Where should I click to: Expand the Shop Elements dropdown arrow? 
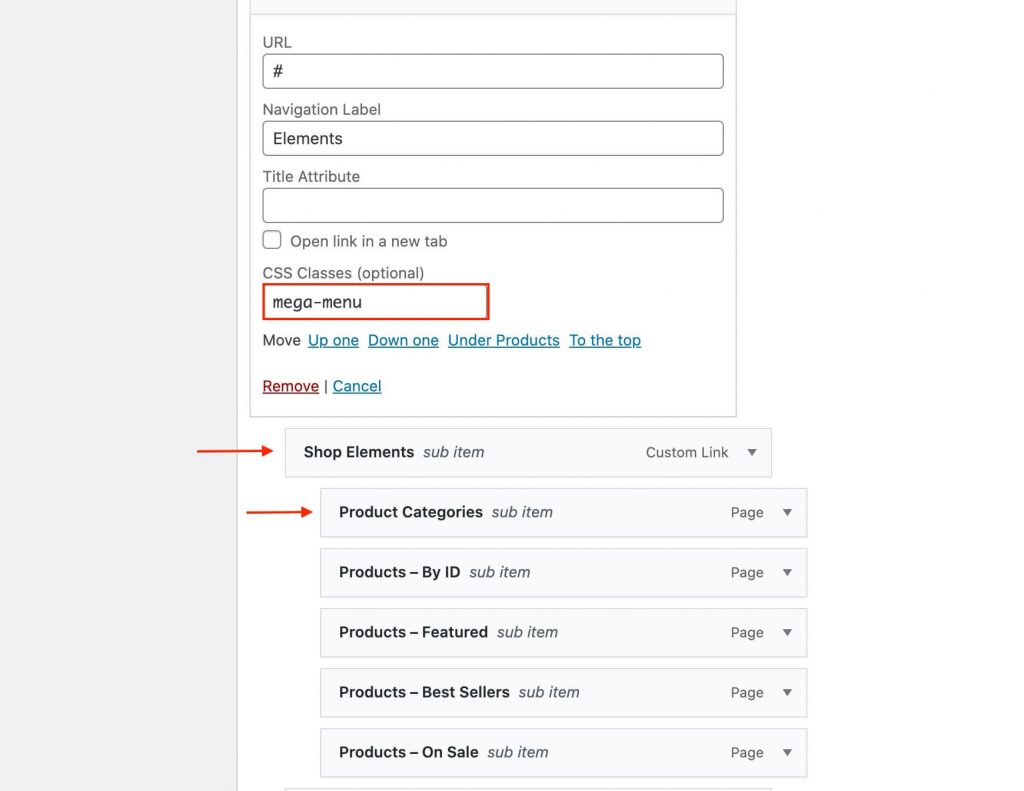(x=752, y=452)
